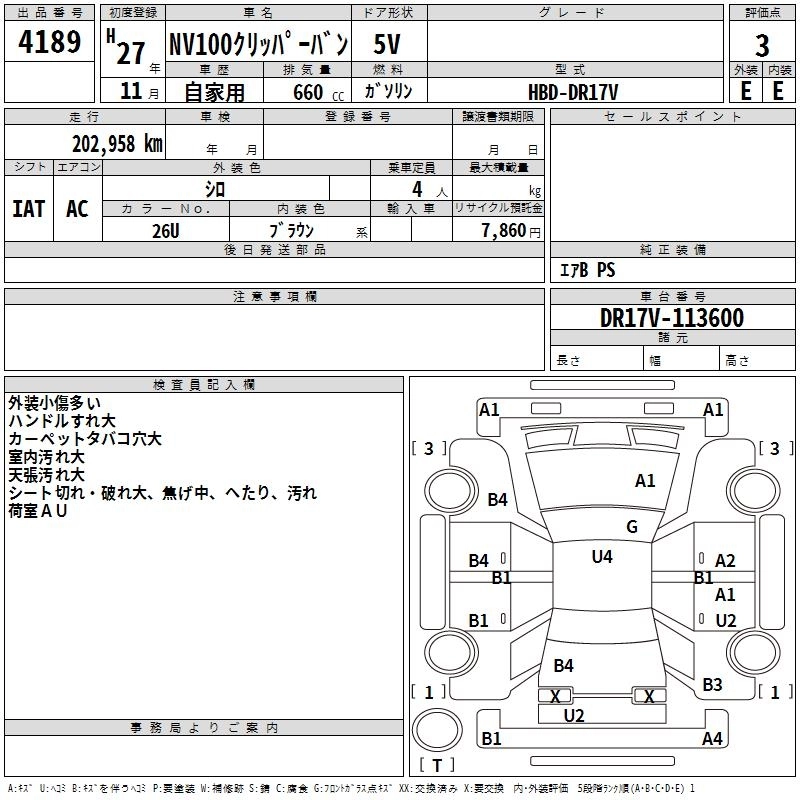Click the spare tire circle above [T]
Image resolution: width=800 pixels, height=800 pixels.
(437, 733)
